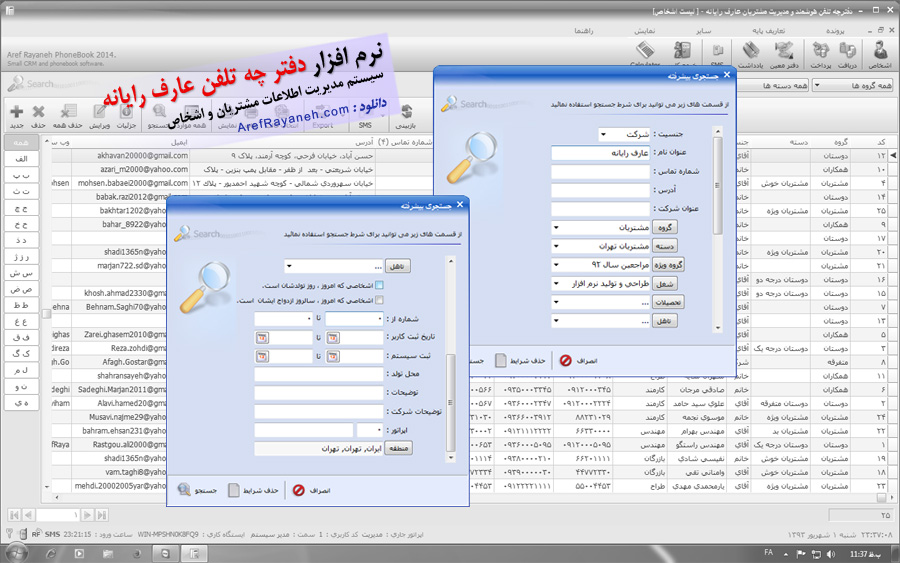Delete record using the حذف icon
The width and height of the screenshot is (900, 563).
(38, 116)
